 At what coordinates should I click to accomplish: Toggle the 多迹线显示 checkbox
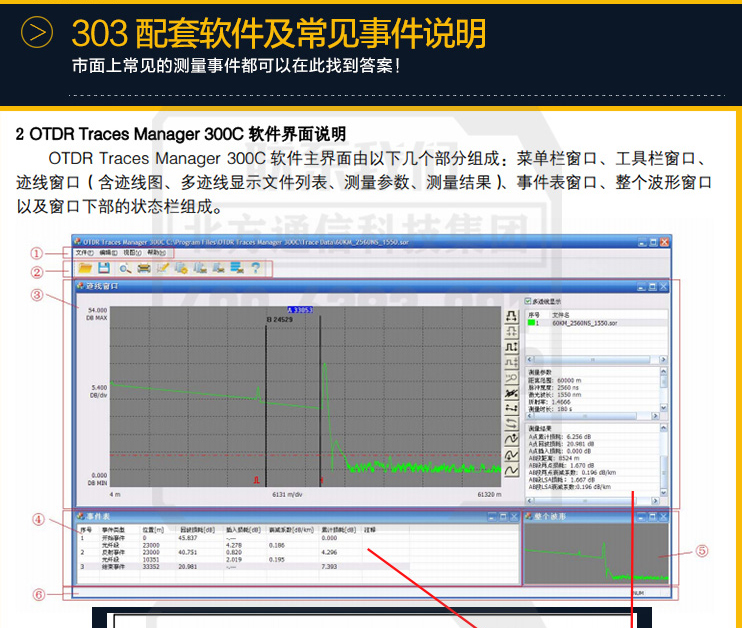tap(528, 301)
